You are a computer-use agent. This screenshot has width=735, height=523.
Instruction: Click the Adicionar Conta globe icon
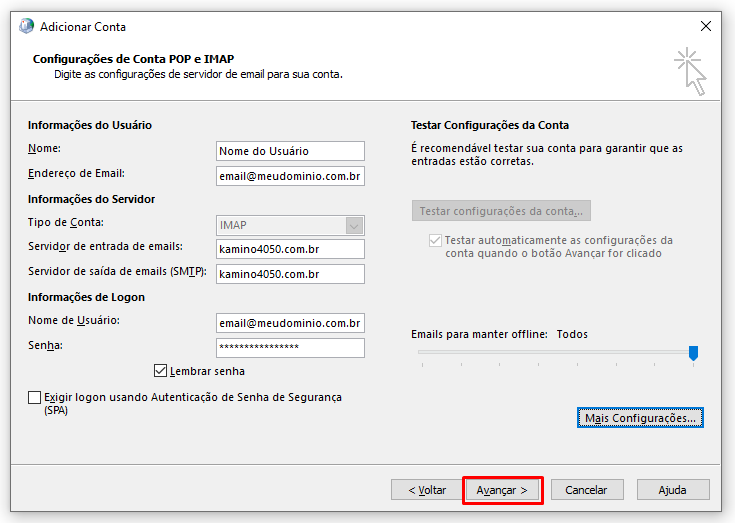[26, 27]
